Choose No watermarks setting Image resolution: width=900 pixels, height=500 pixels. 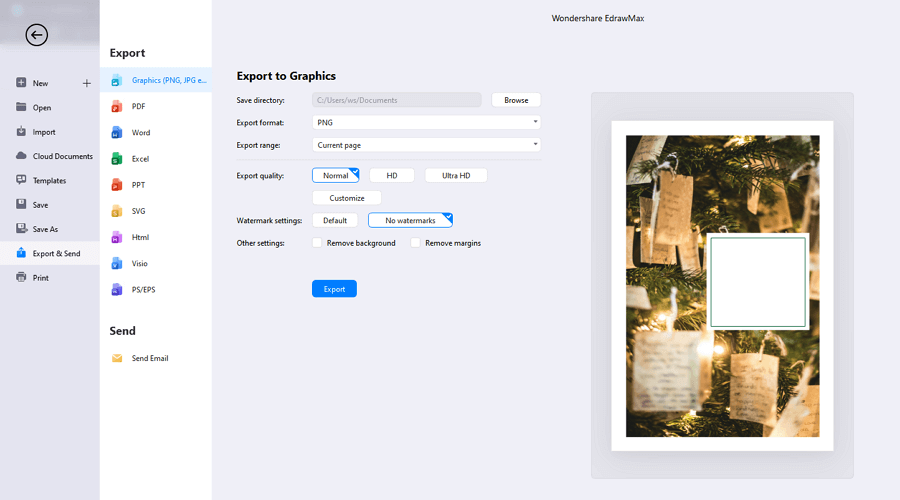pyautogui.click(x=410, y=220)
